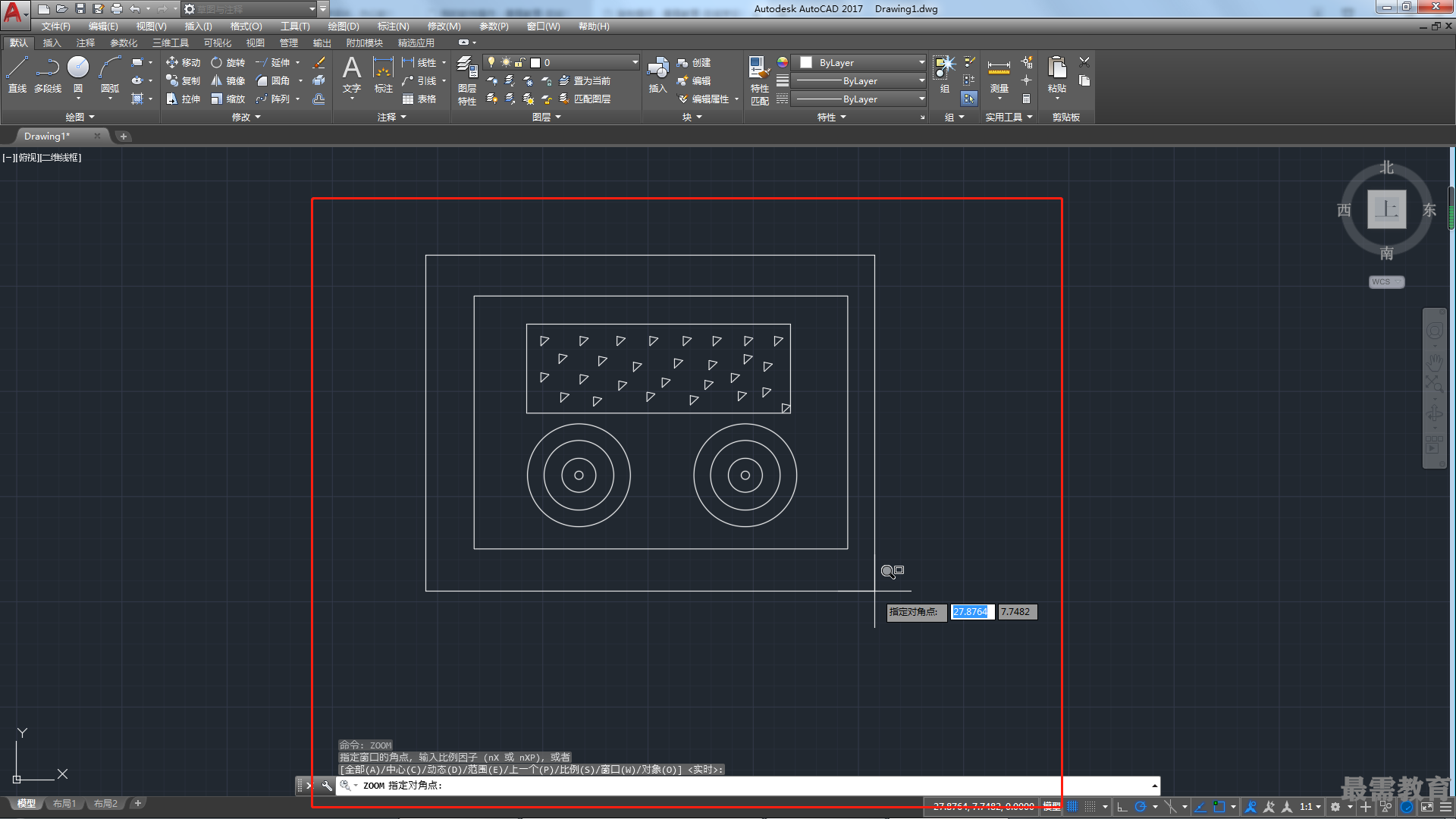This screenshot has width=1456, height=819.
Task: Click the Extend (延伸) tool
Action: [273, 63]
